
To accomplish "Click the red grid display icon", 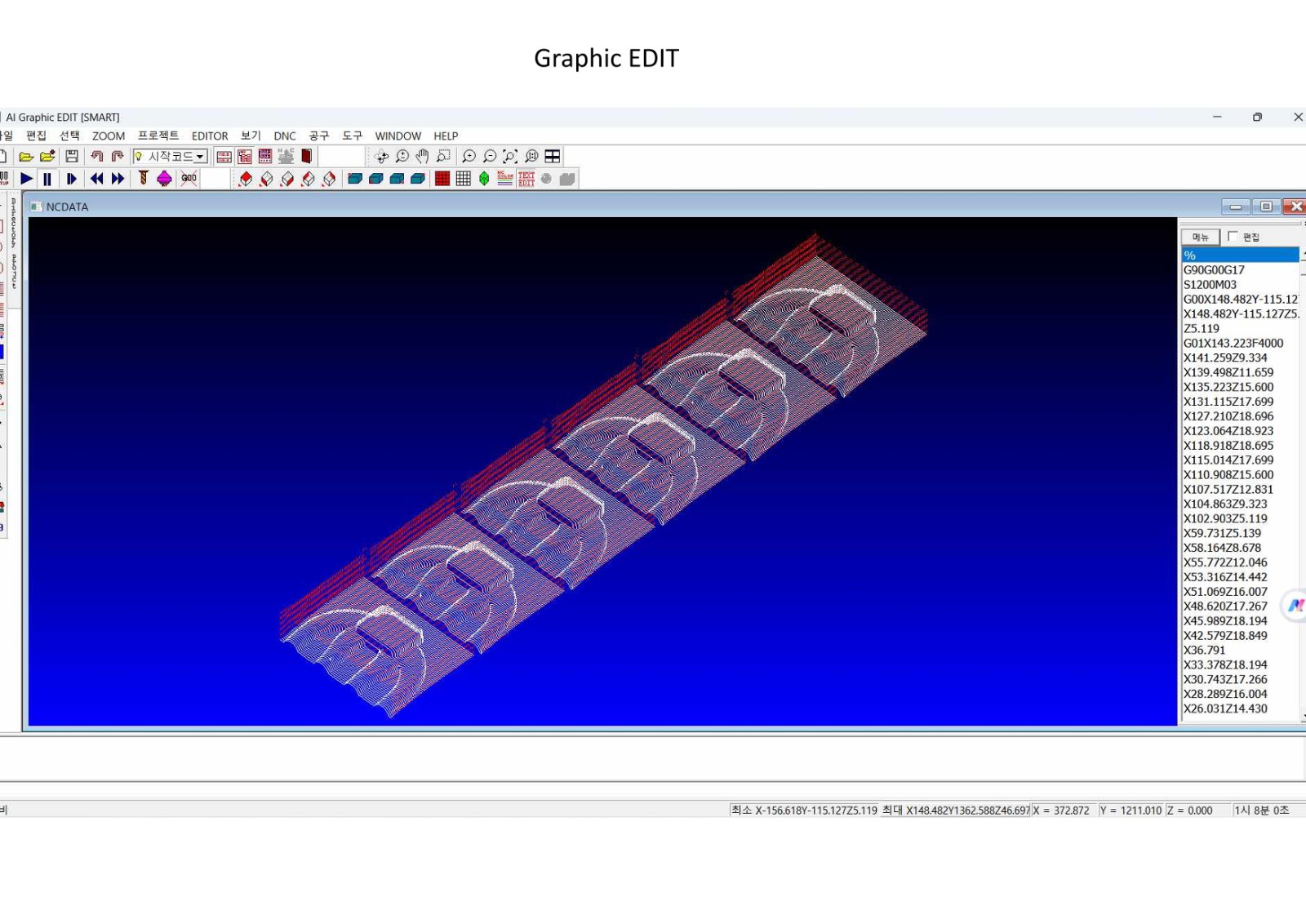I will tap(442, 179).
